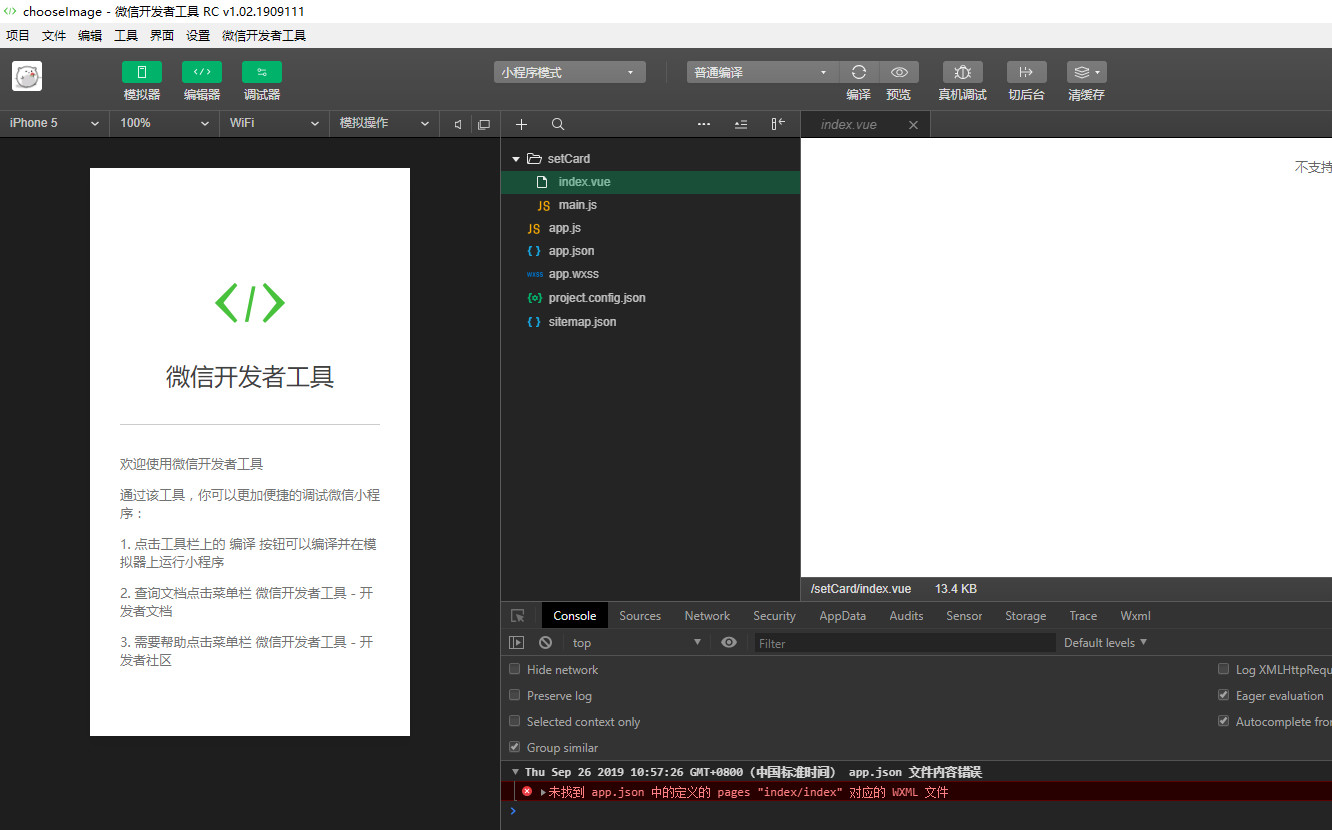
Task: Switch to the AppData tab
Action: pos(843,616)
